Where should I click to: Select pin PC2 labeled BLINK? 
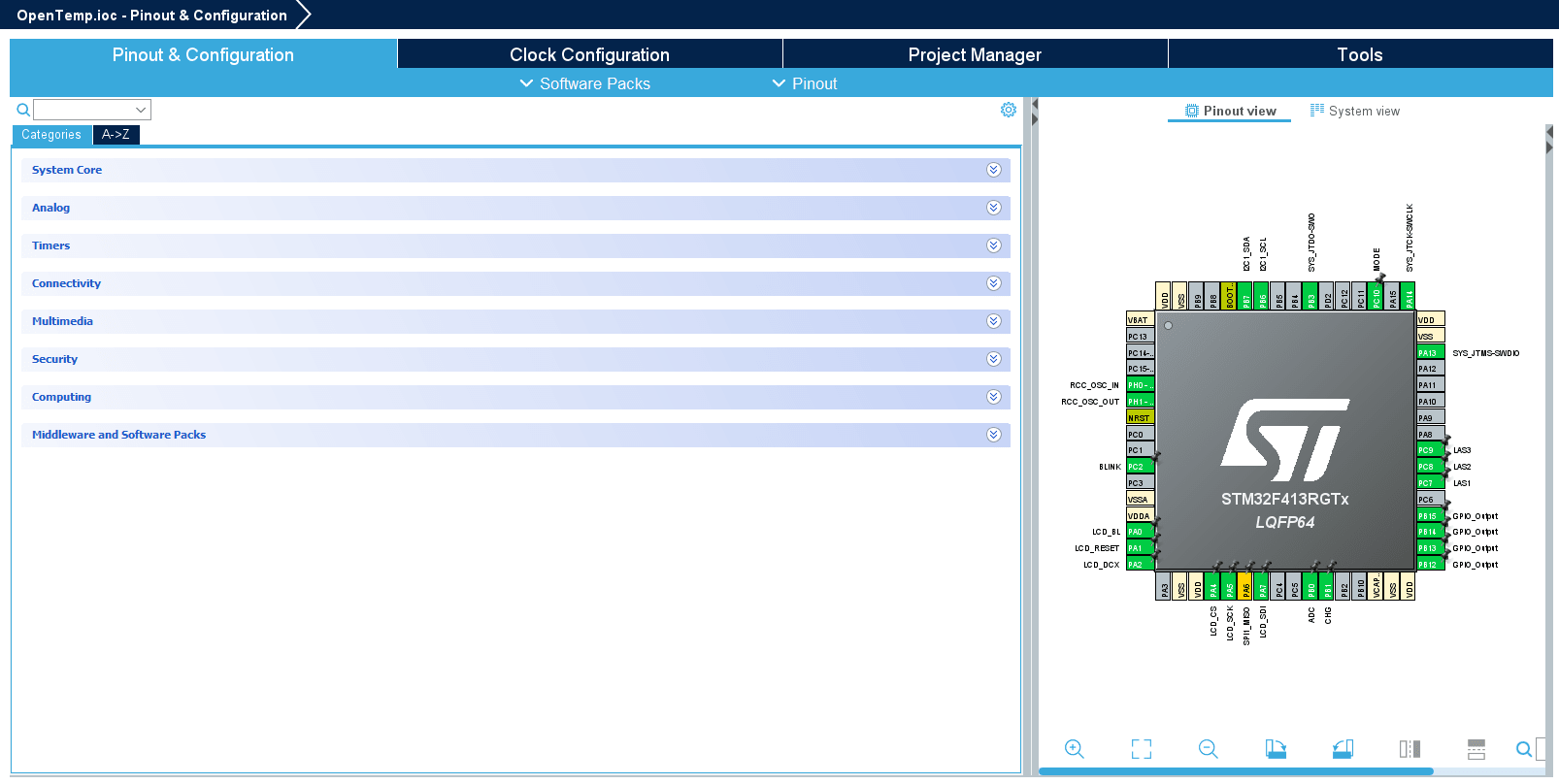pos(1141,467)
